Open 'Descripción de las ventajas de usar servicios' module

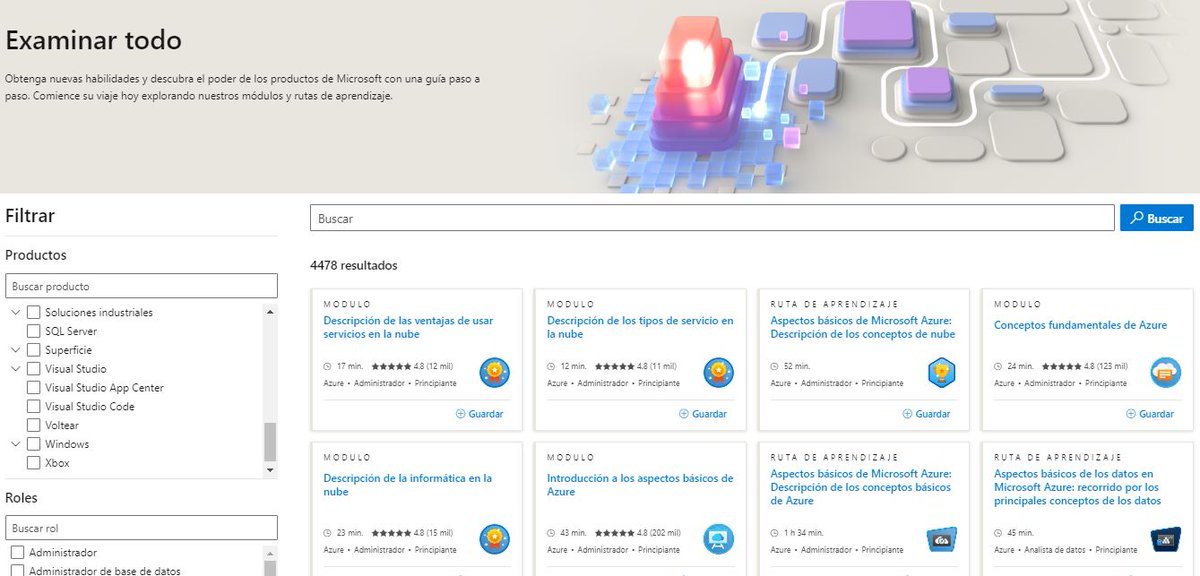[408, 328]
